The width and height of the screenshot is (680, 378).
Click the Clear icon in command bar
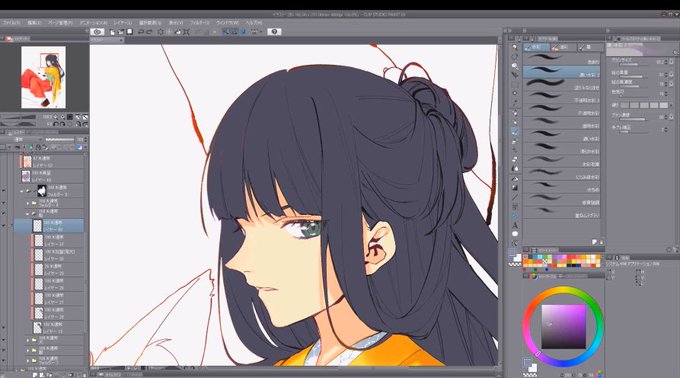point(160,32)
